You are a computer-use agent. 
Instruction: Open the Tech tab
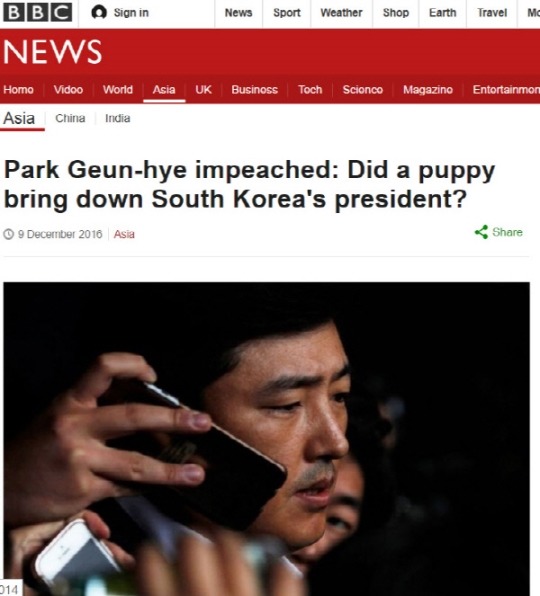[310, 90]
